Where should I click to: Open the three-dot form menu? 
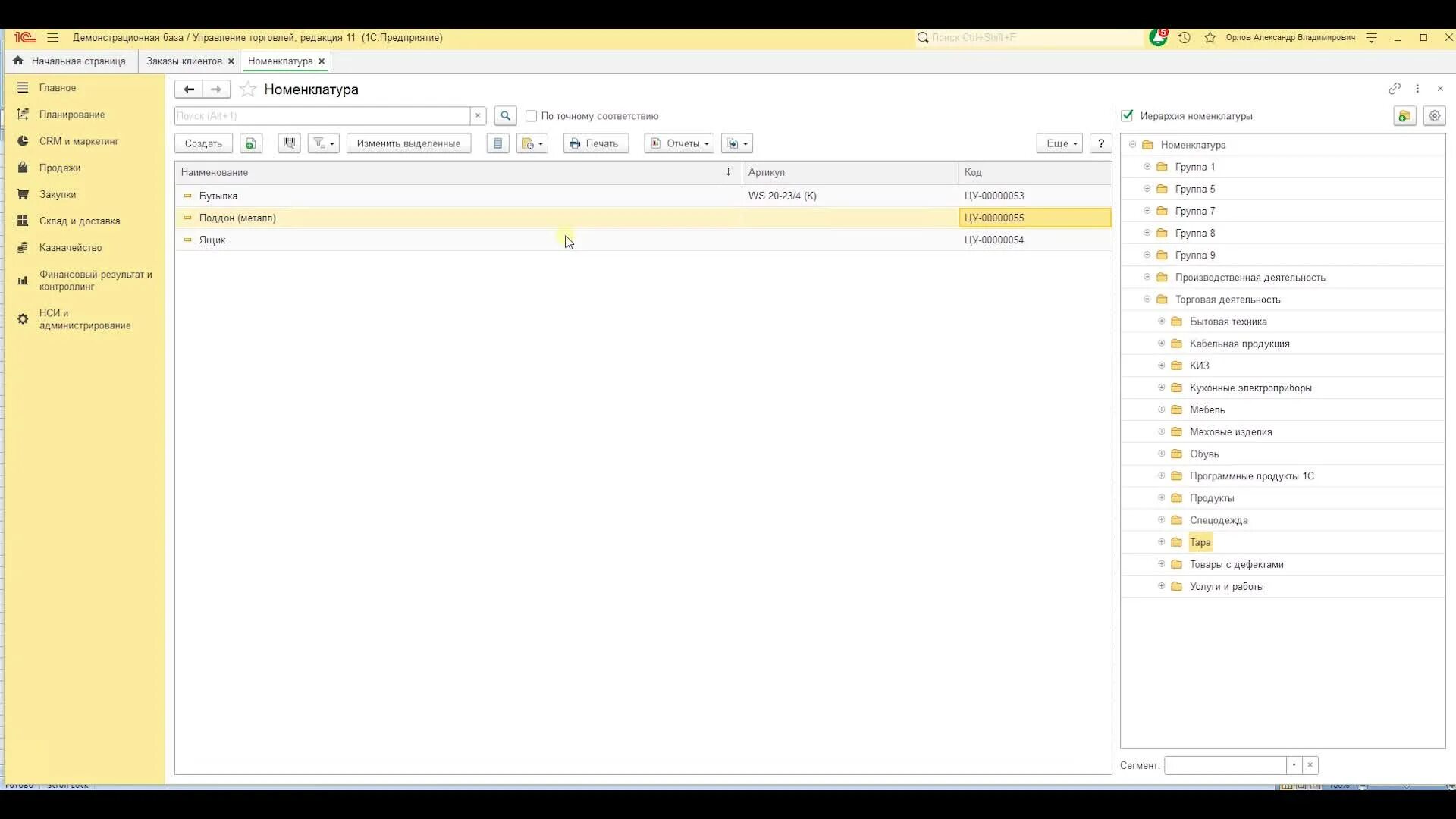[x=1417, y=89]
